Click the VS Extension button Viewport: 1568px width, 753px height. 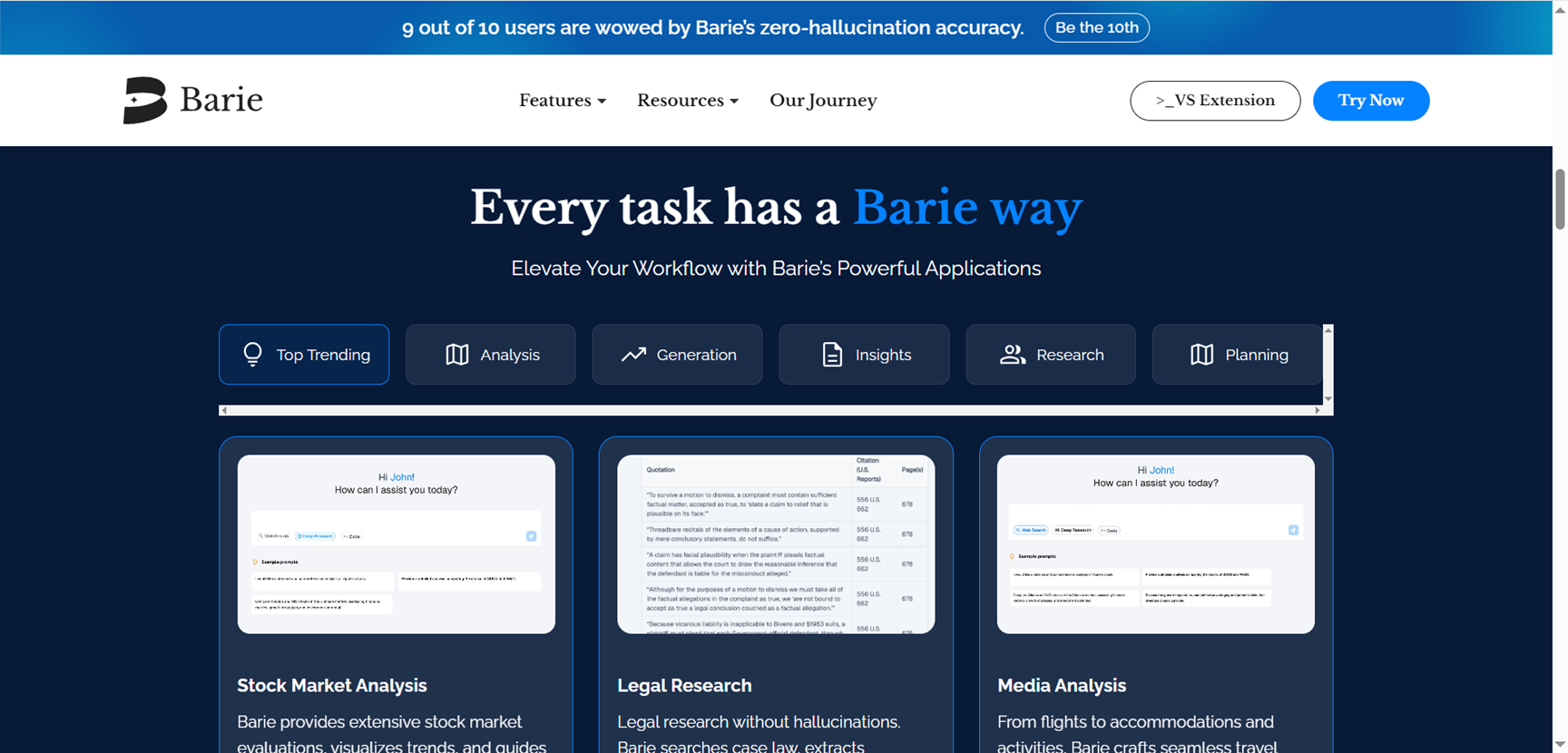(x=1215, y=101)
